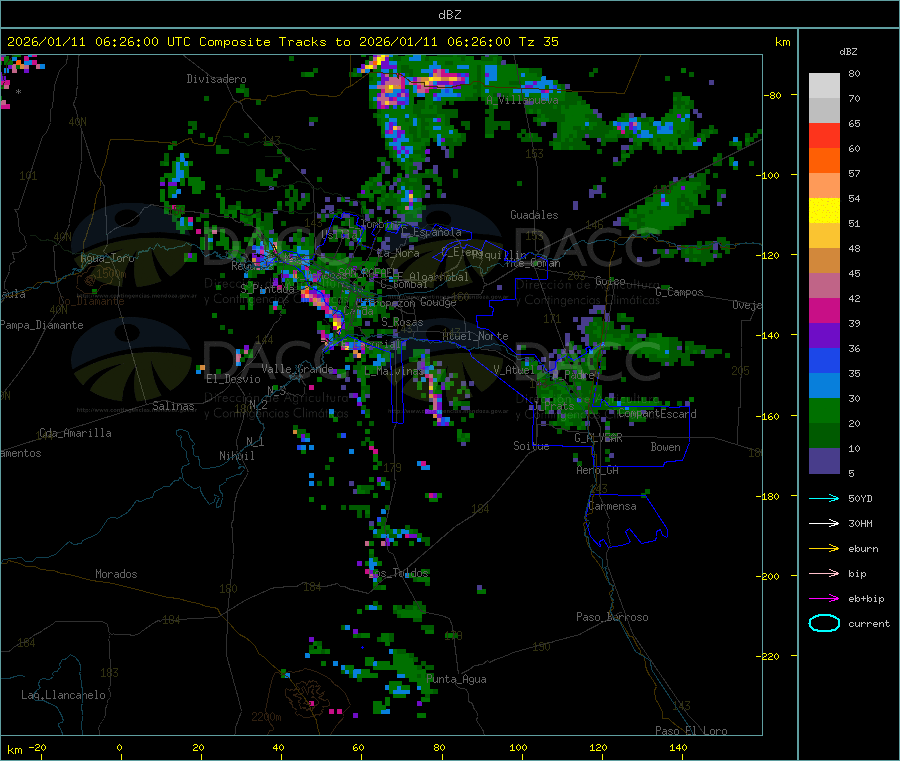Image resolution: width=900 pixels, height=761 pixels.
Task: Click the 'G_Campos' map label
Action: coord(679,292)
